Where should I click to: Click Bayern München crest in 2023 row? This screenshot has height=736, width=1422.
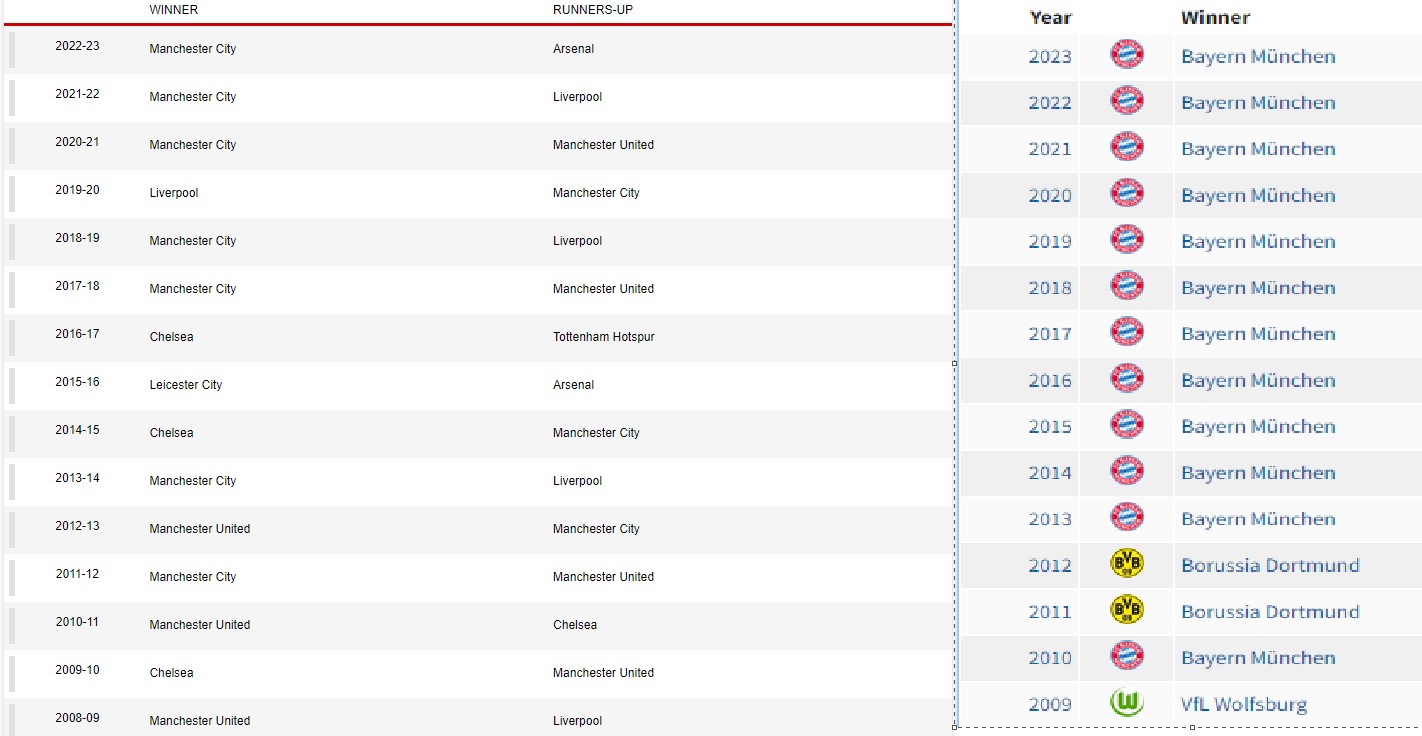(1126, 54)
